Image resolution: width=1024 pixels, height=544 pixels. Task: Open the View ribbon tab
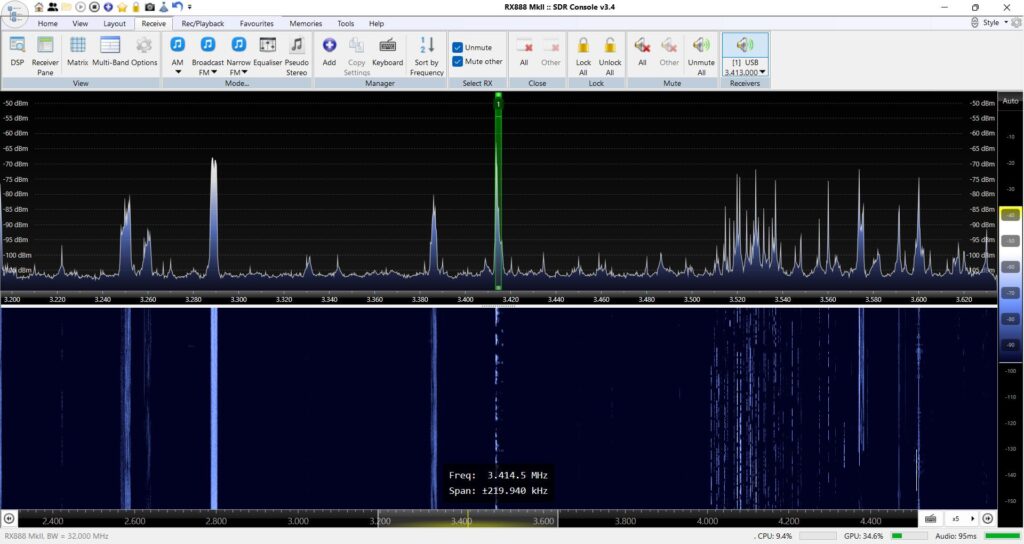coord(80,24)
